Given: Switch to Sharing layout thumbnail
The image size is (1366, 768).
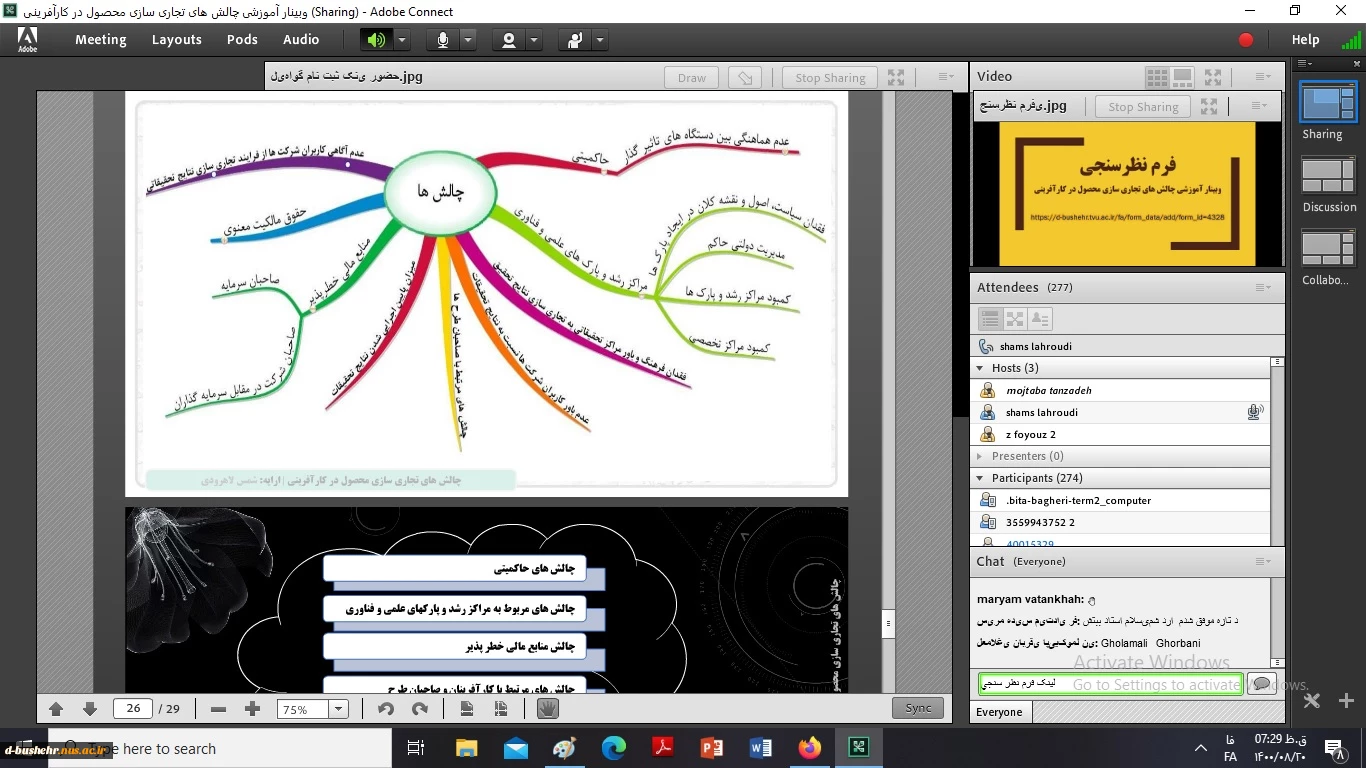Looking at the screenshot, I should tap(1328, 102).
